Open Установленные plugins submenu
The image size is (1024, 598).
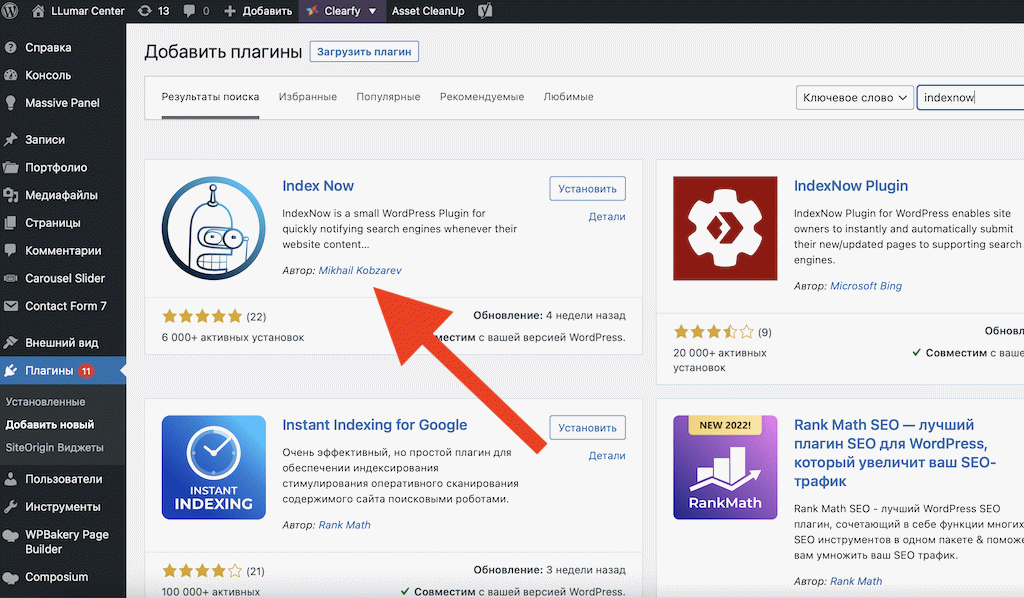(x=45, y=401)
